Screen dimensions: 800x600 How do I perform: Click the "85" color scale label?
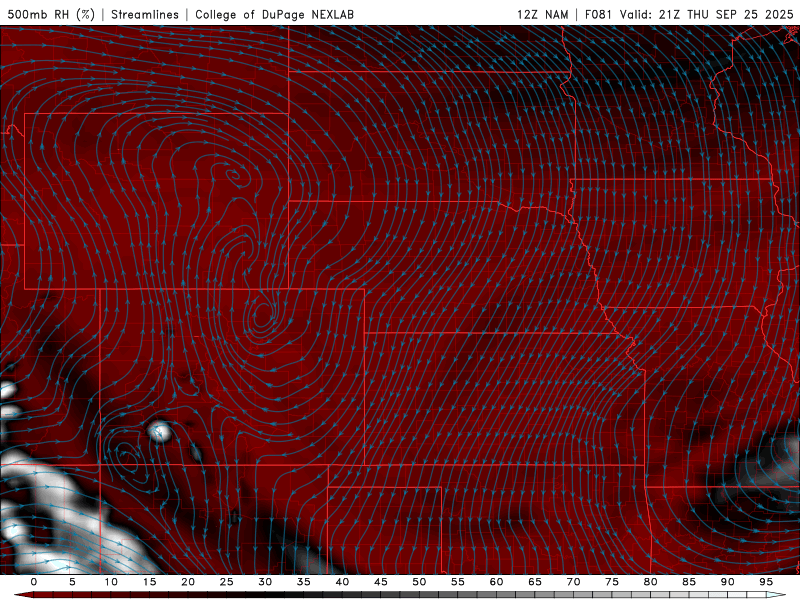[x=689, y=582]
